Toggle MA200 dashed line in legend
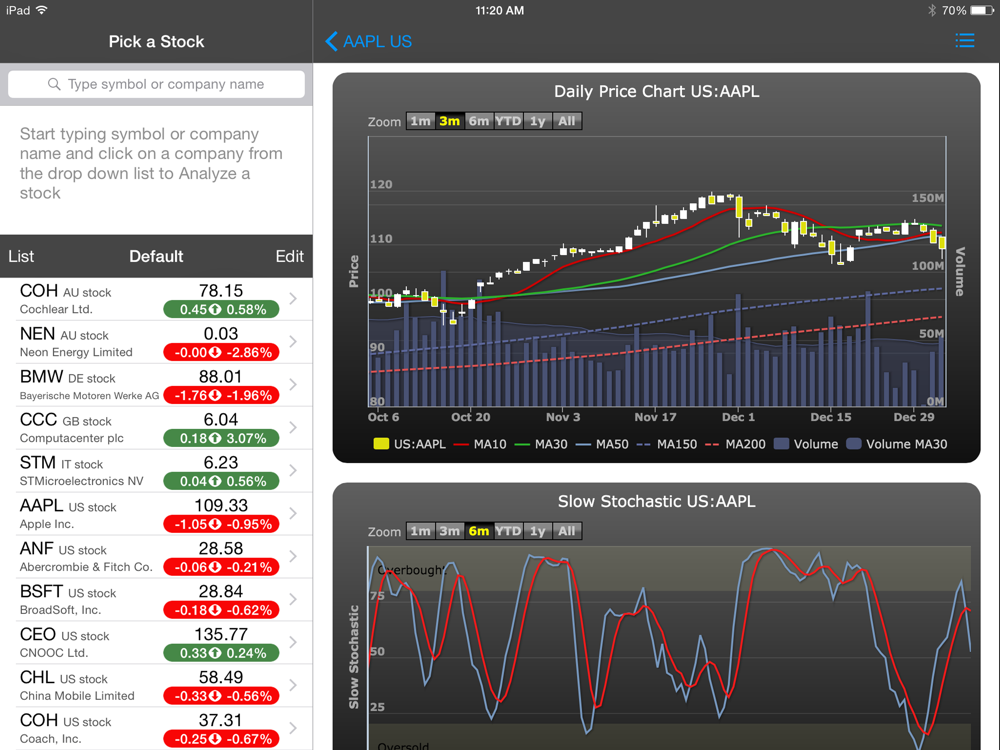 click(735, 444)
